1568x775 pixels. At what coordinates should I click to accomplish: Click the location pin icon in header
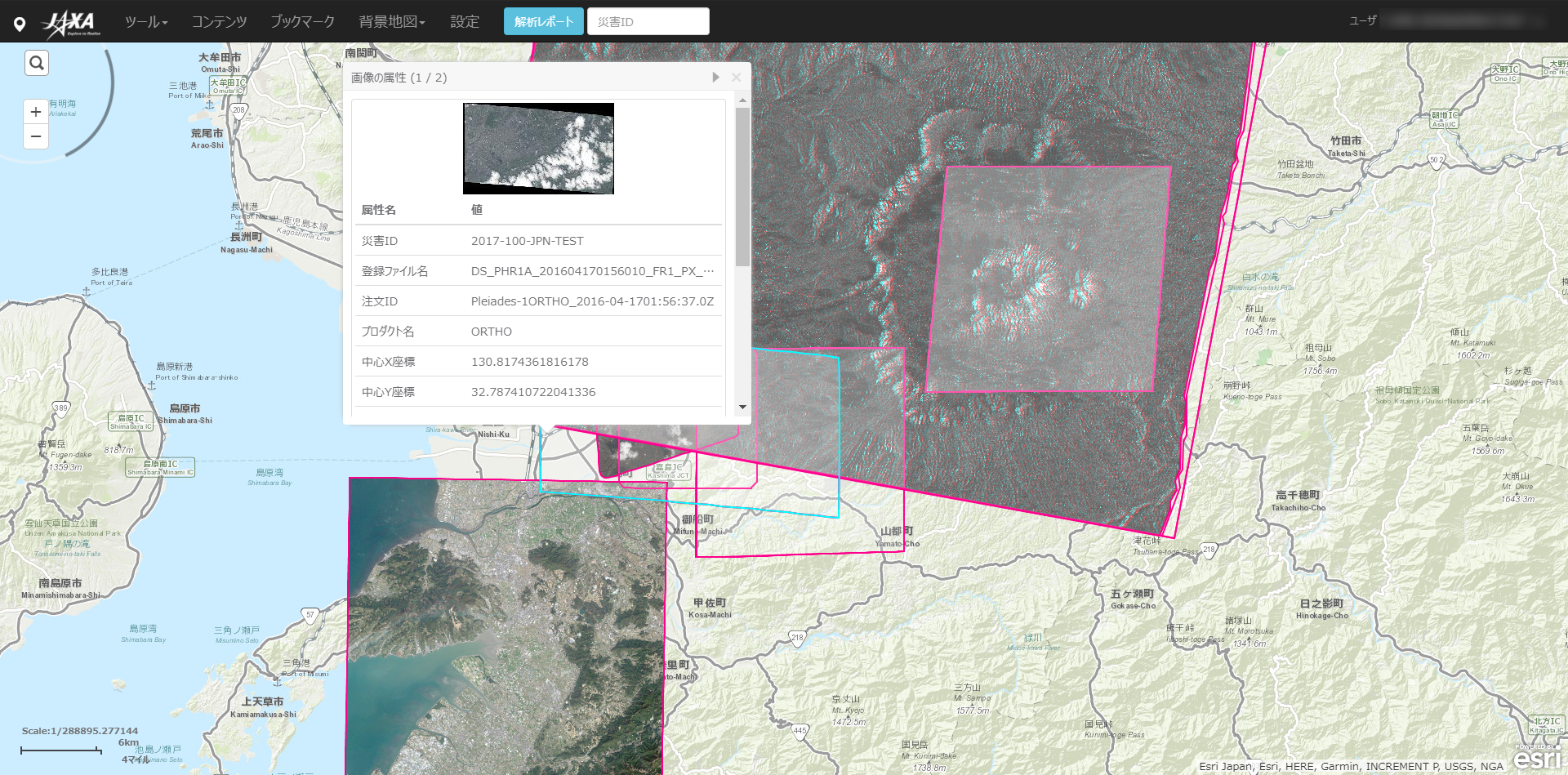20,24
